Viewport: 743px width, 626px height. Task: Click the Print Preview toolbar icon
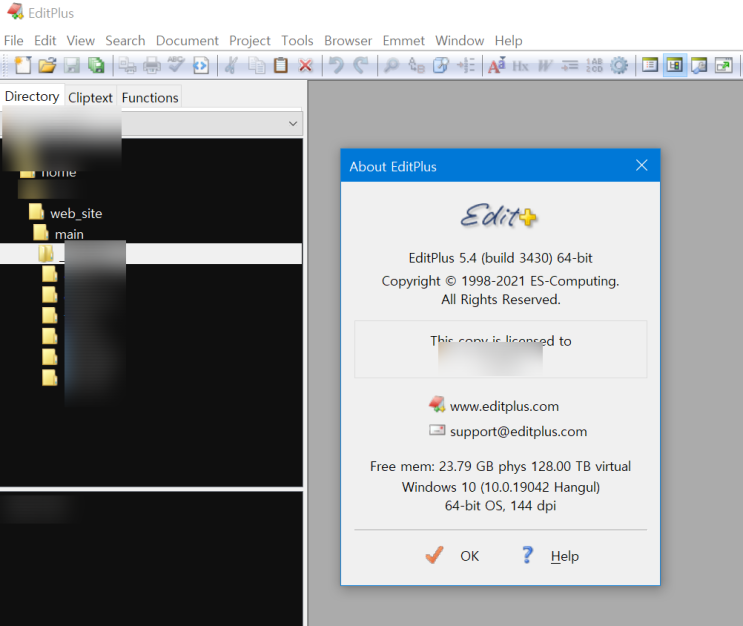(x=127, y=65)
